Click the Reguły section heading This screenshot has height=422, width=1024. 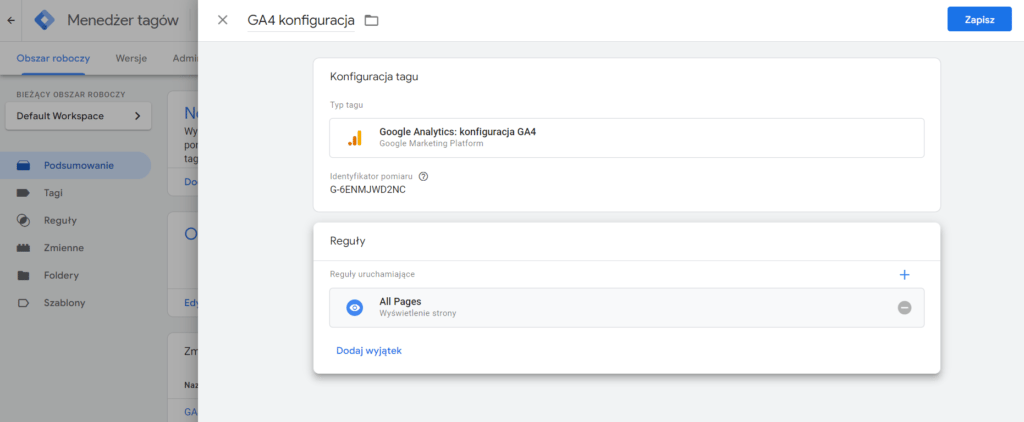(347, 241)
